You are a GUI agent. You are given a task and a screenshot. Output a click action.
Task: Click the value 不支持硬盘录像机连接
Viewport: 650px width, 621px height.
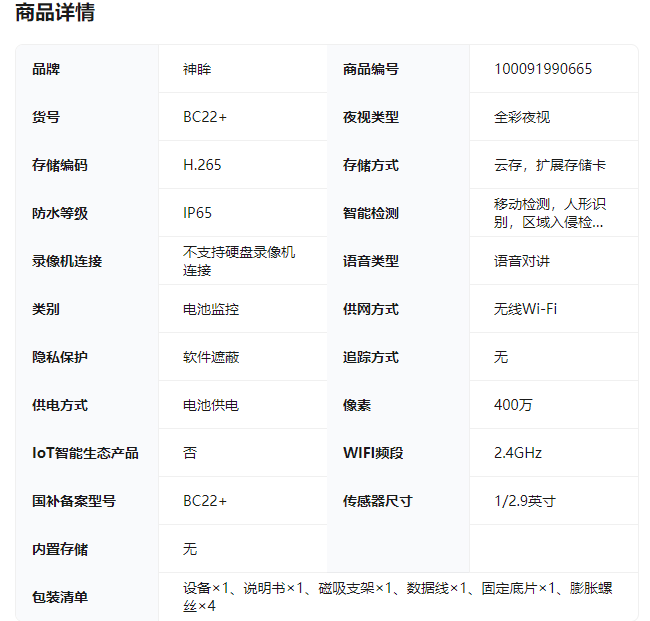click(x=239, y=261)
